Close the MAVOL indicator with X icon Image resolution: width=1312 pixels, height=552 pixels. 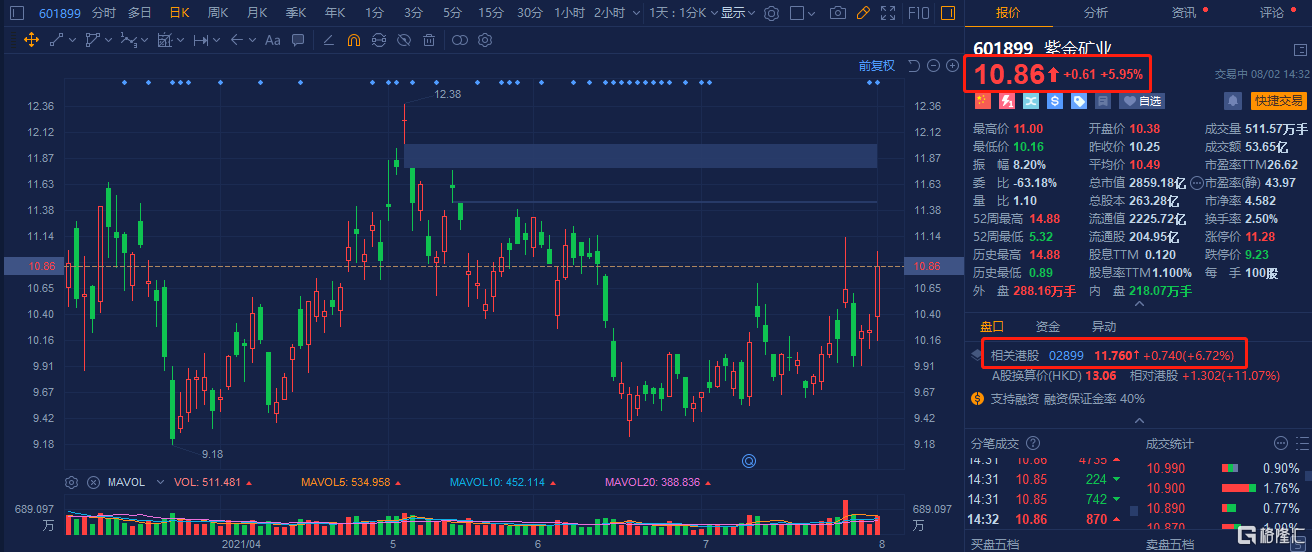pos(92,482)
